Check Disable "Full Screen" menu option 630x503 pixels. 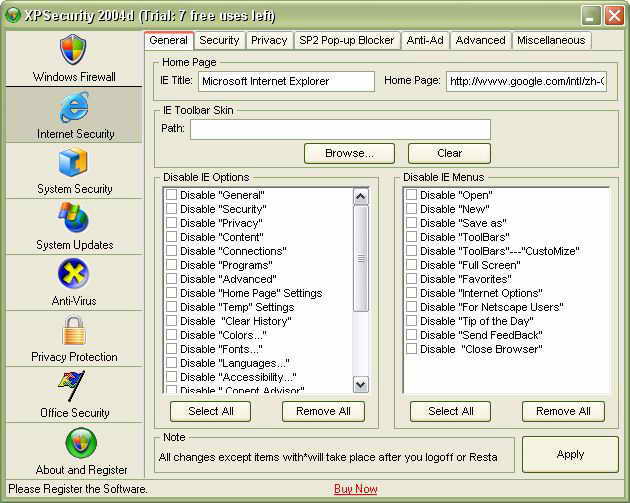[x=411, y=265]
